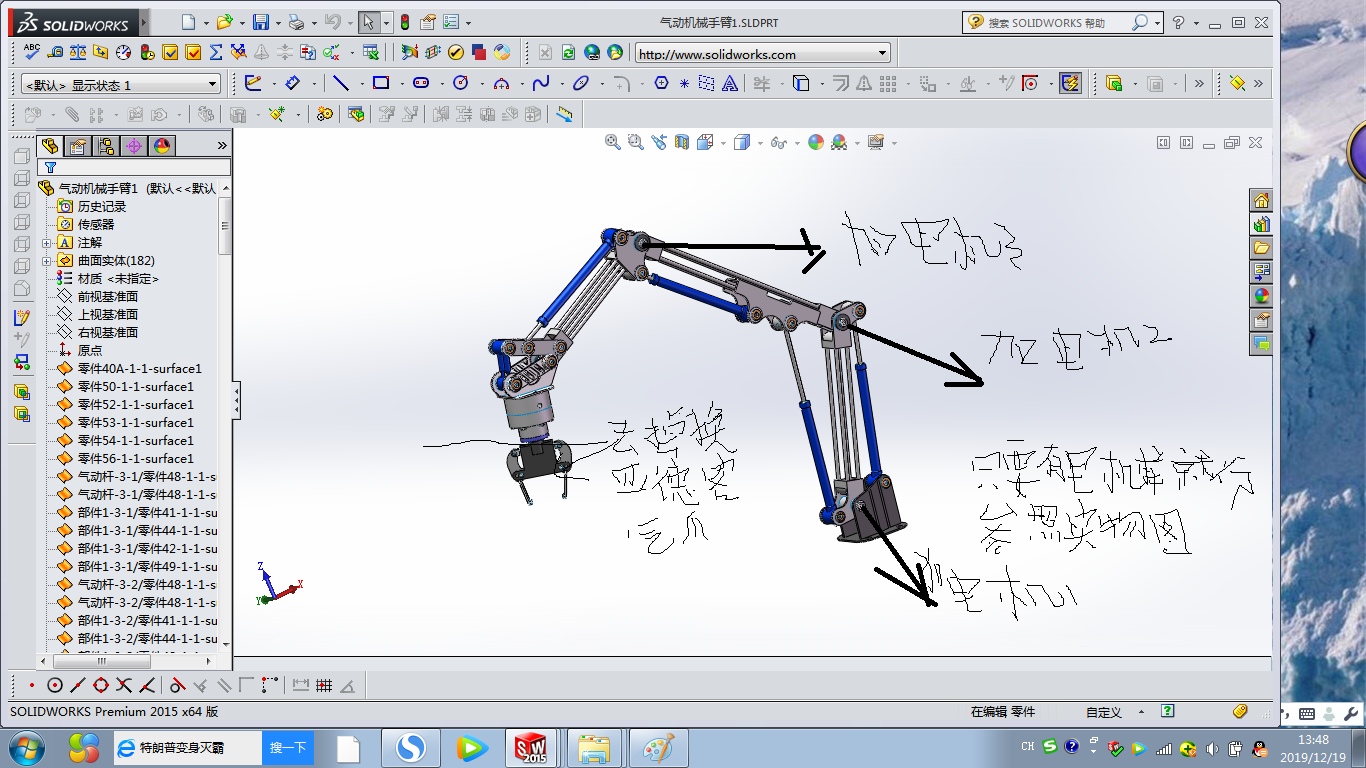Select the Polygon sketch tool

coord(661,84)
